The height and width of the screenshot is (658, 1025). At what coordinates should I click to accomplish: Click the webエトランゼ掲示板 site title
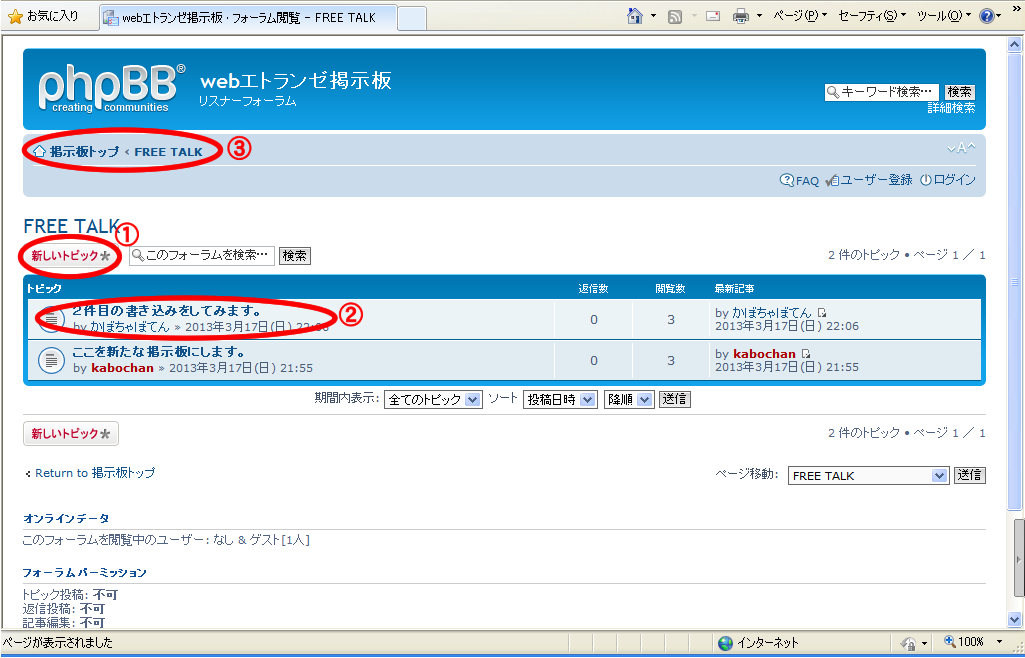tap(296, 80)
